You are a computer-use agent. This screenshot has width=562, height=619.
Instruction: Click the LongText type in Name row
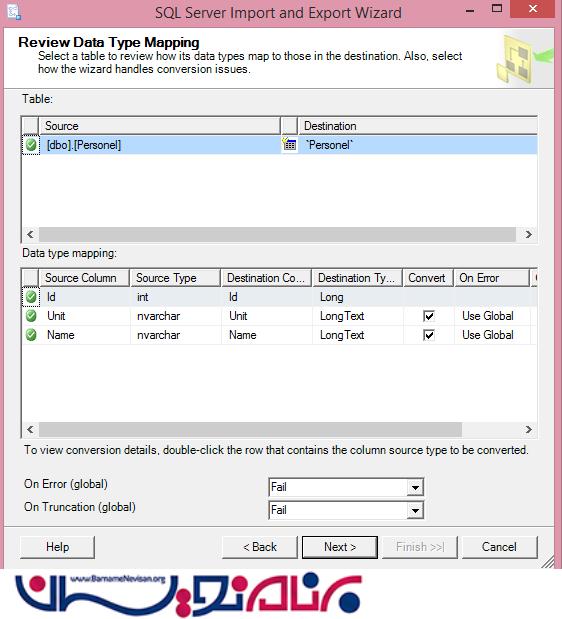[x=358, y=335]
